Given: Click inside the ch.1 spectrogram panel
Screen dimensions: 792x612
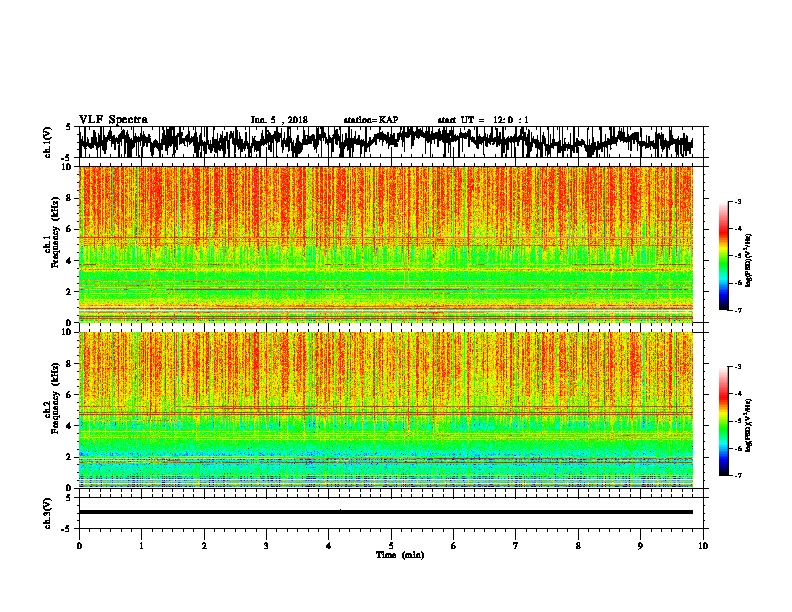Looking at the screenshot, I should coord(386,244).
